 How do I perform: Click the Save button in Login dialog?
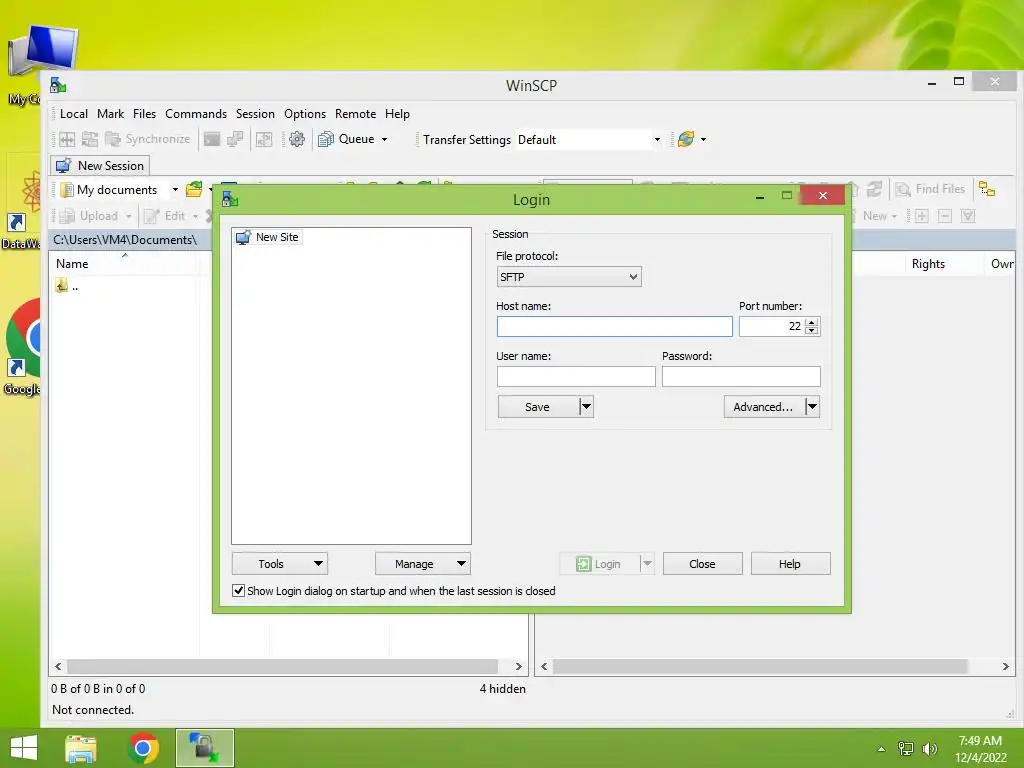[538, 407]
